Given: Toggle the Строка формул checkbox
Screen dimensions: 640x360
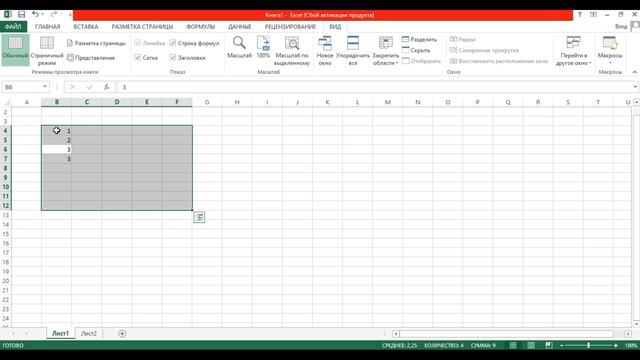Looking at the screenshot, I should [x=173, y=43].
